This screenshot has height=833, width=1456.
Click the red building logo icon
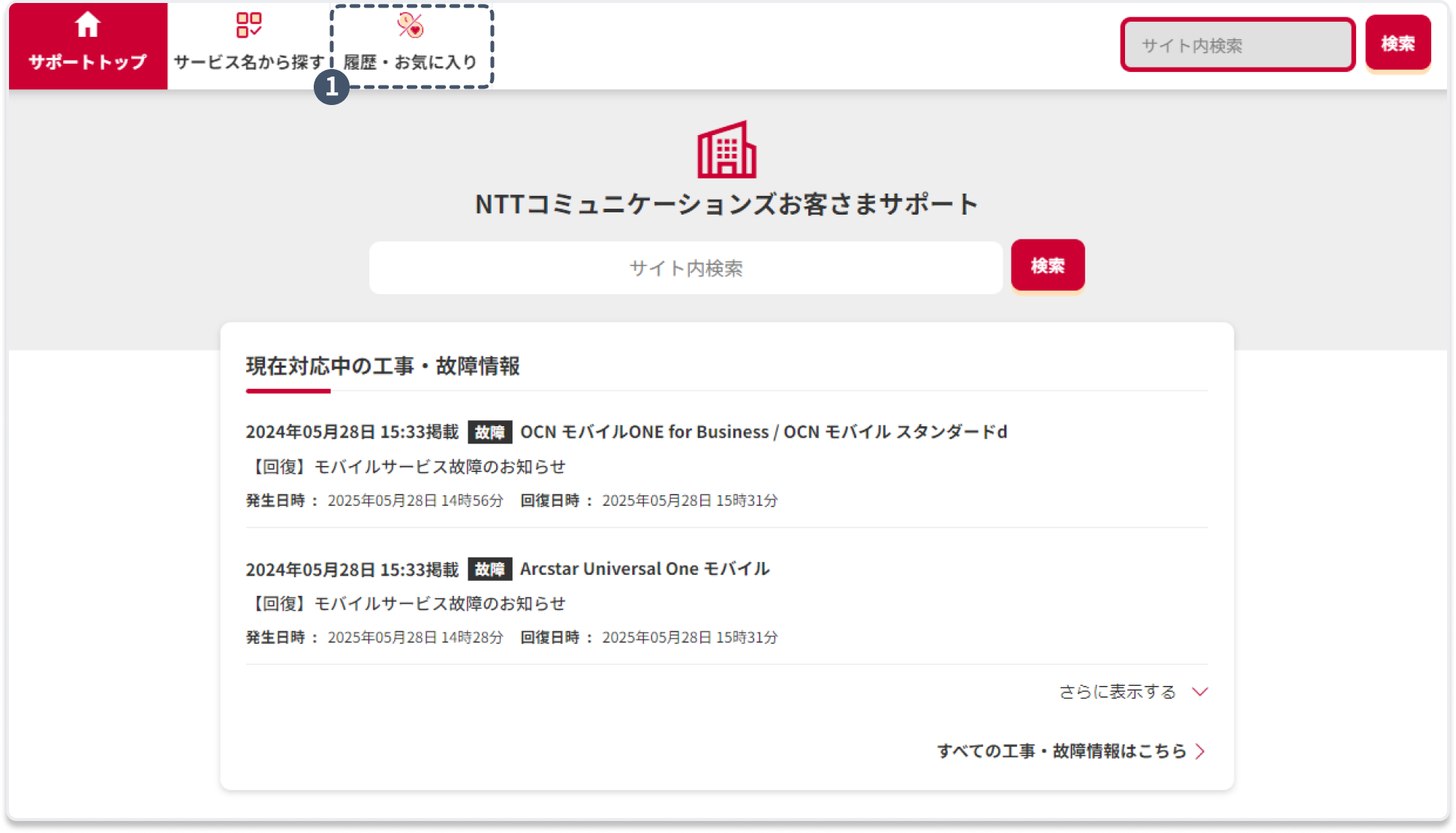726,149
